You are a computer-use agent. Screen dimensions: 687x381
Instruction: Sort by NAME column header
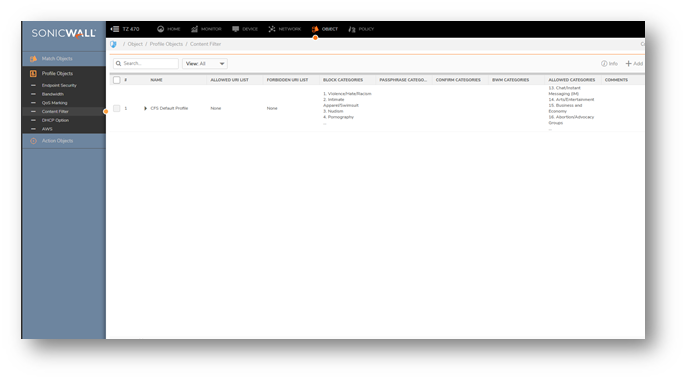point(156,80)
